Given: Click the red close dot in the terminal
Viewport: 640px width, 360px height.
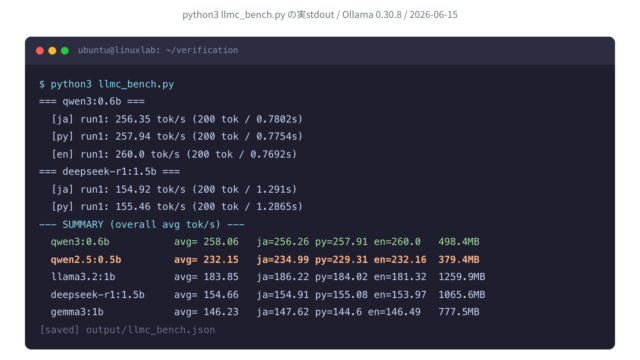Looking at the screenshot, I should pyautogui.click(x=40, y=51).
